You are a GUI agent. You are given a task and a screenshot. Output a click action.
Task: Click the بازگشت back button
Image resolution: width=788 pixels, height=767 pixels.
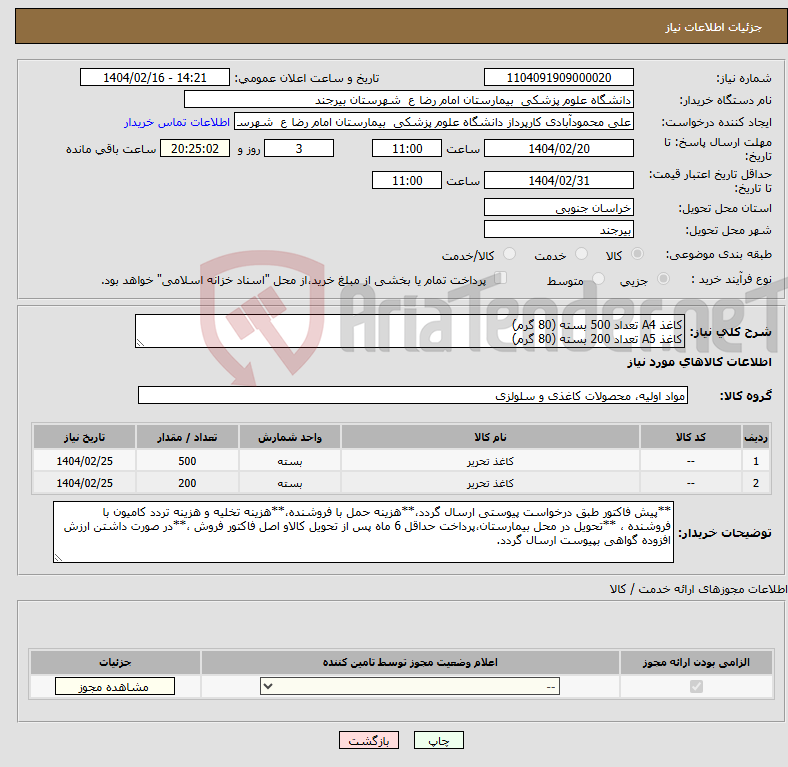pyautogui.click(x=369, y=741)
